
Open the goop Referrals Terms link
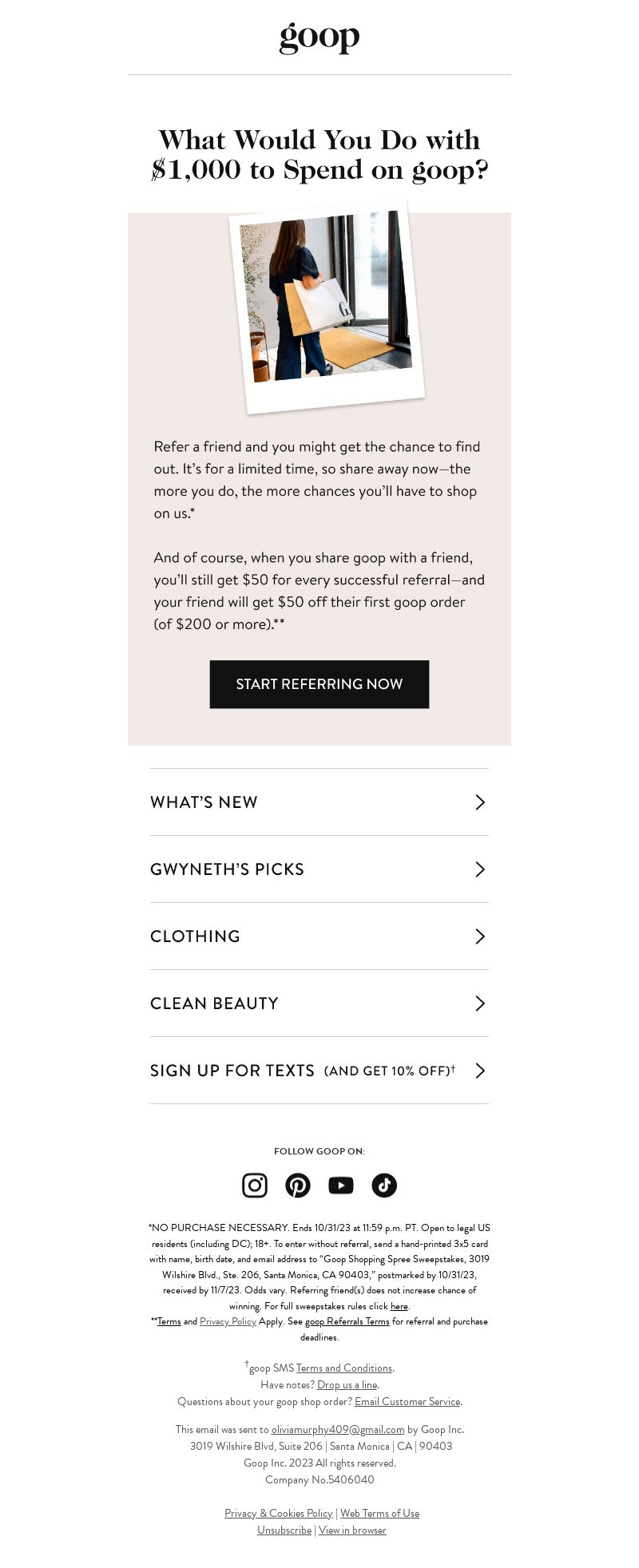pos(347,1321)
